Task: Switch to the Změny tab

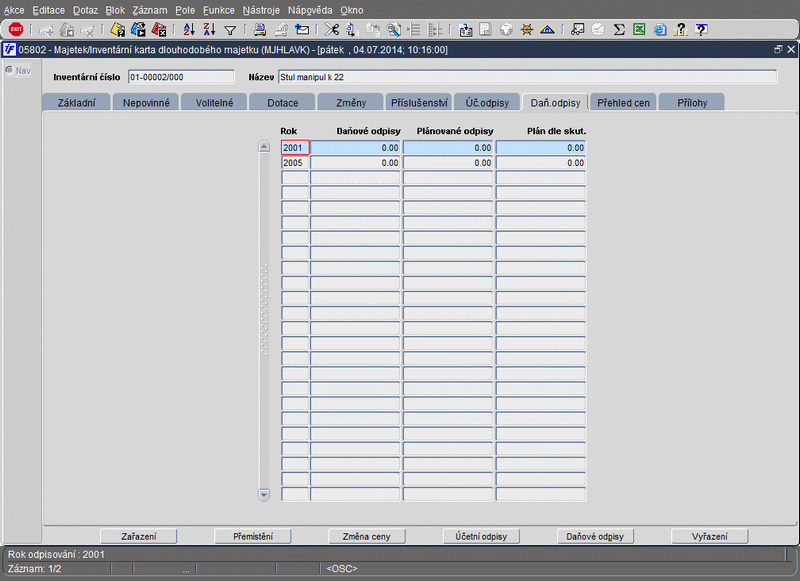Action: pos(351,103)
